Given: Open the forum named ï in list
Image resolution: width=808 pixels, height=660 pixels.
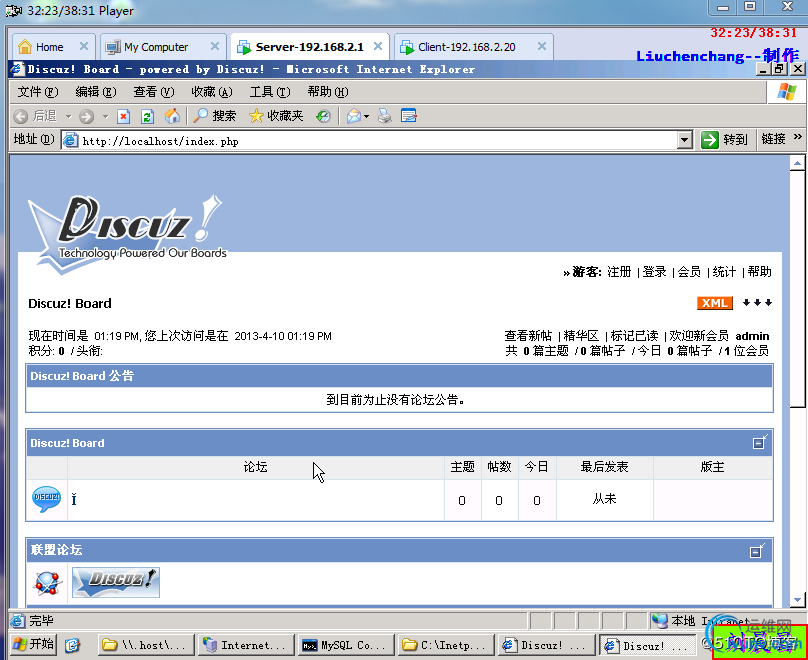Looking at the screenshot, I should point(74,499).
